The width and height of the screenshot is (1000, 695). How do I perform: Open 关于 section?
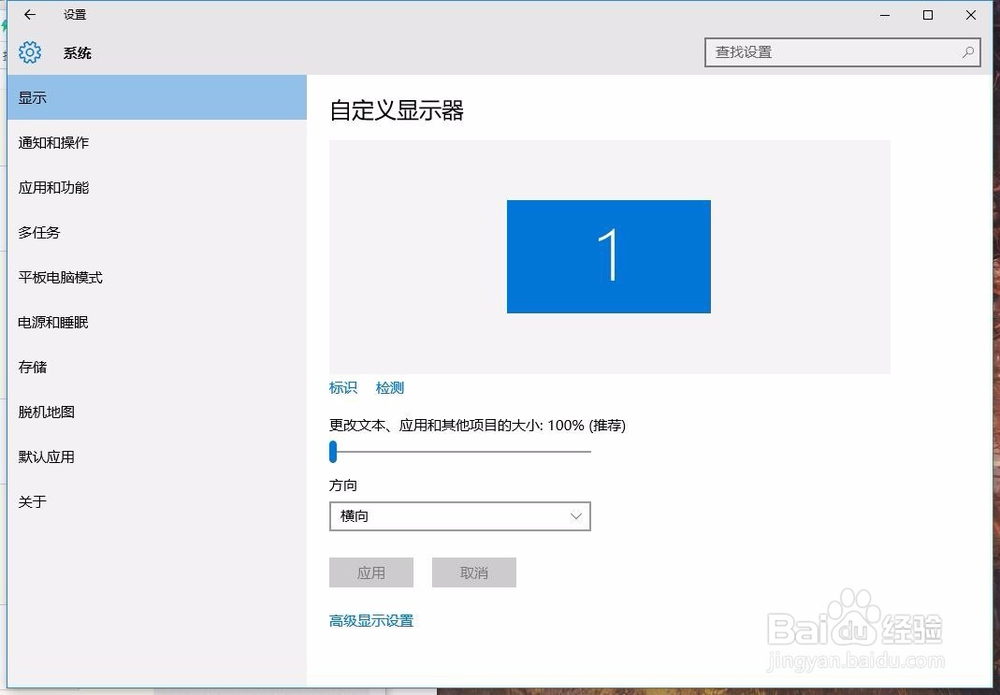coord(157,502)
